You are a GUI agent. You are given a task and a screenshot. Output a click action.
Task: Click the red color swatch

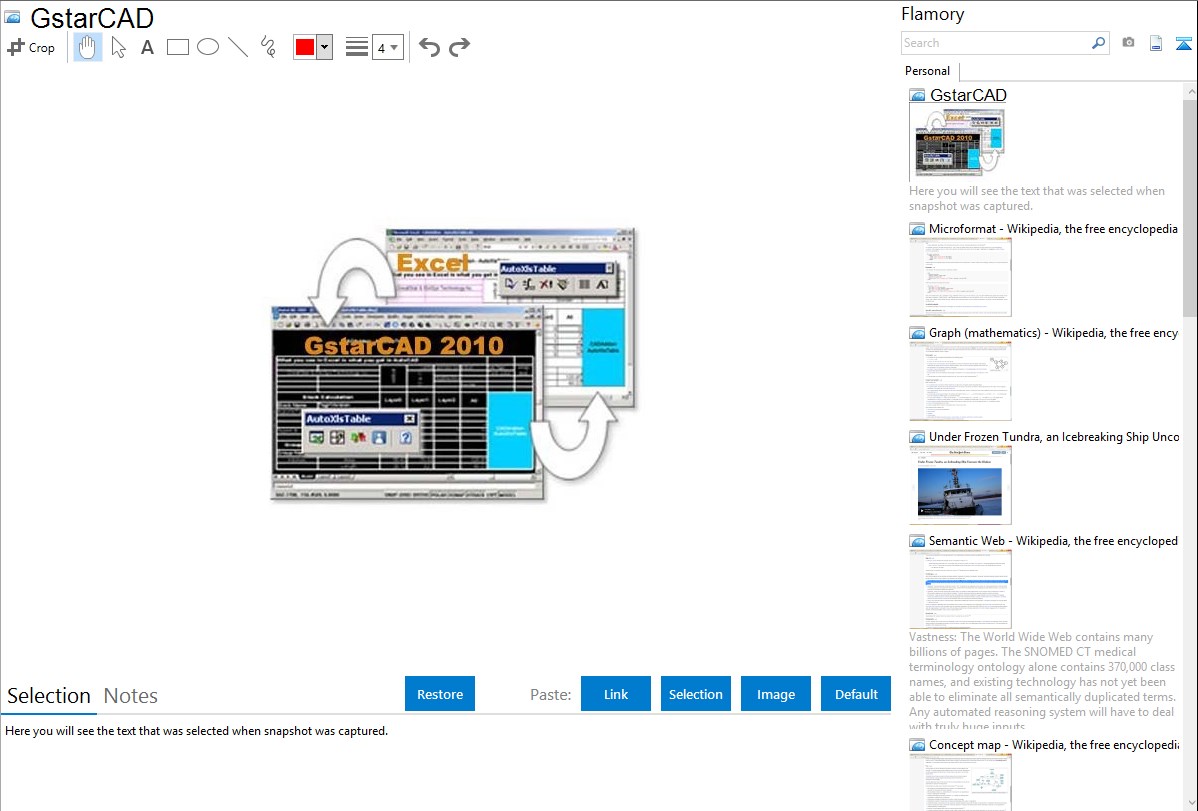(305, 47)
